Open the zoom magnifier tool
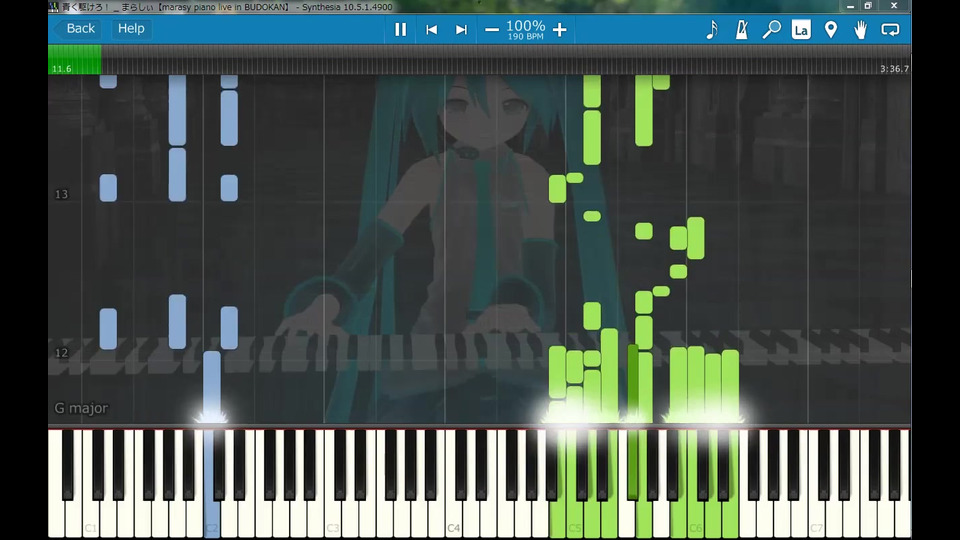Viewport: 960px width, 540px height. tap(771, 29)
